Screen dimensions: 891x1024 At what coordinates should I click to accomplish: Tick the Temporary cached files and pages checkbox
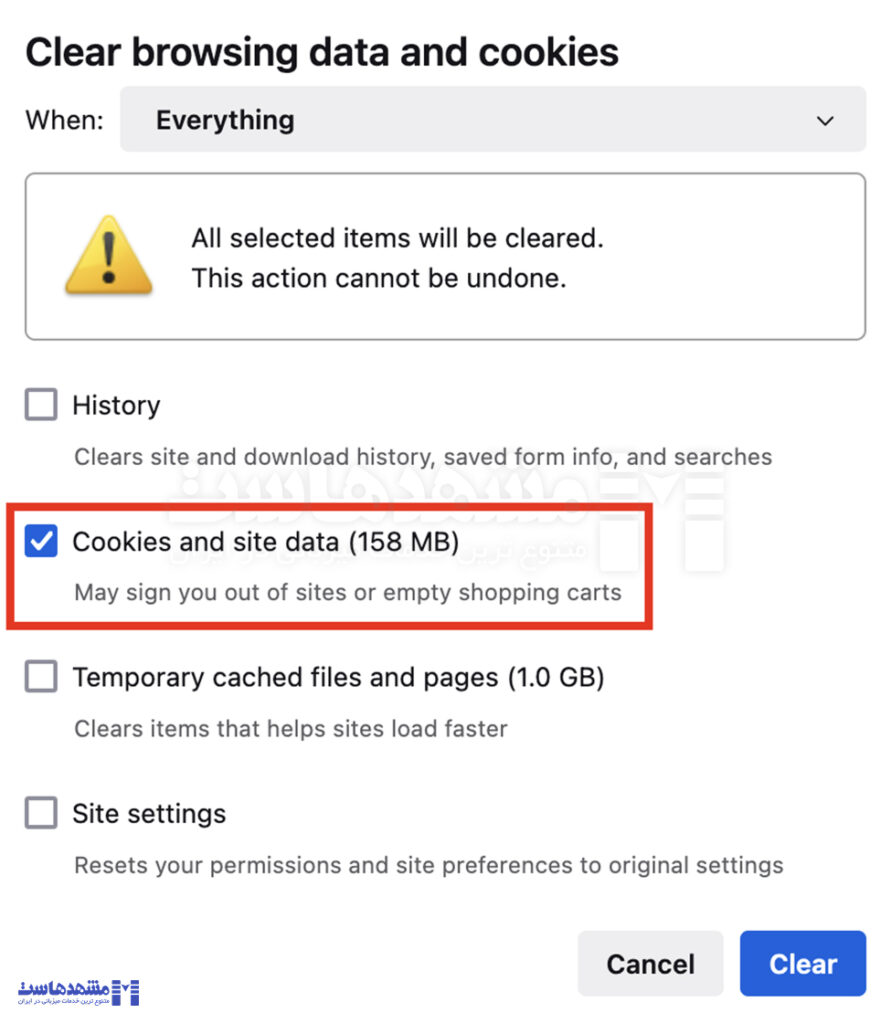click(41, 677)
